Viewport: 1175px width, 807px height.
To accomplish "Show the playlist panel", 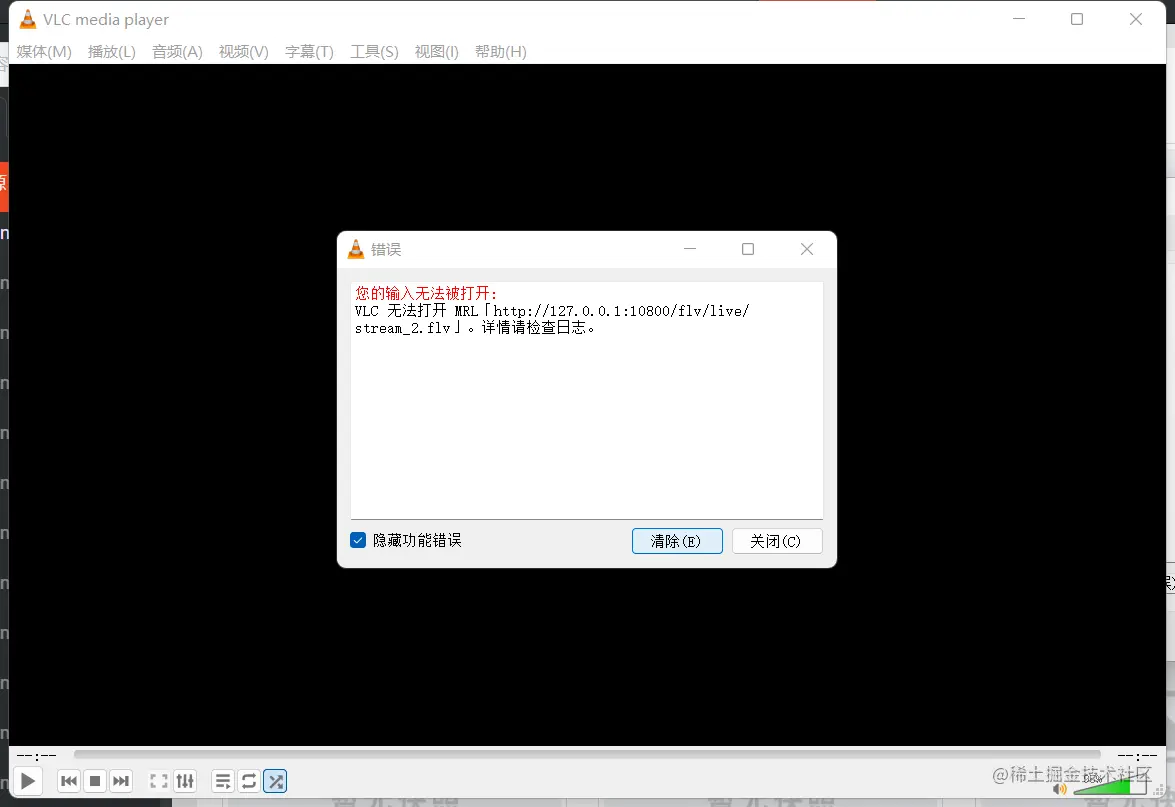I will 223,782.
